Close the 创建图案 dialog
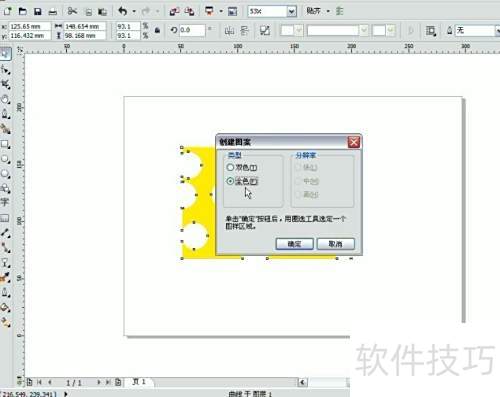 pyautogui.click(x=354, y=142)
